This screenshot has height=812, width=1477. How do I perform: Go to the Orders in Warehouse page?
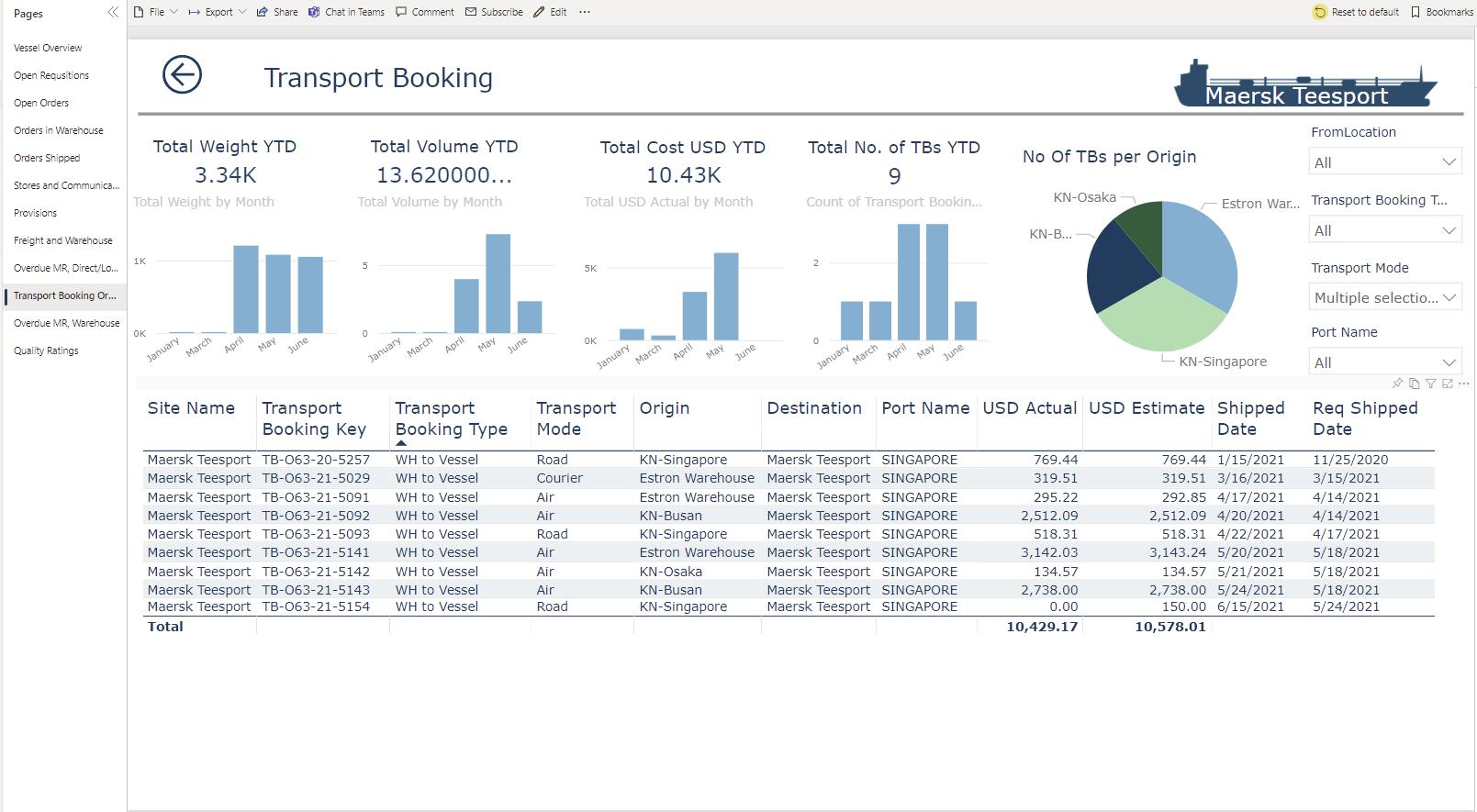(x=63, y=130)
